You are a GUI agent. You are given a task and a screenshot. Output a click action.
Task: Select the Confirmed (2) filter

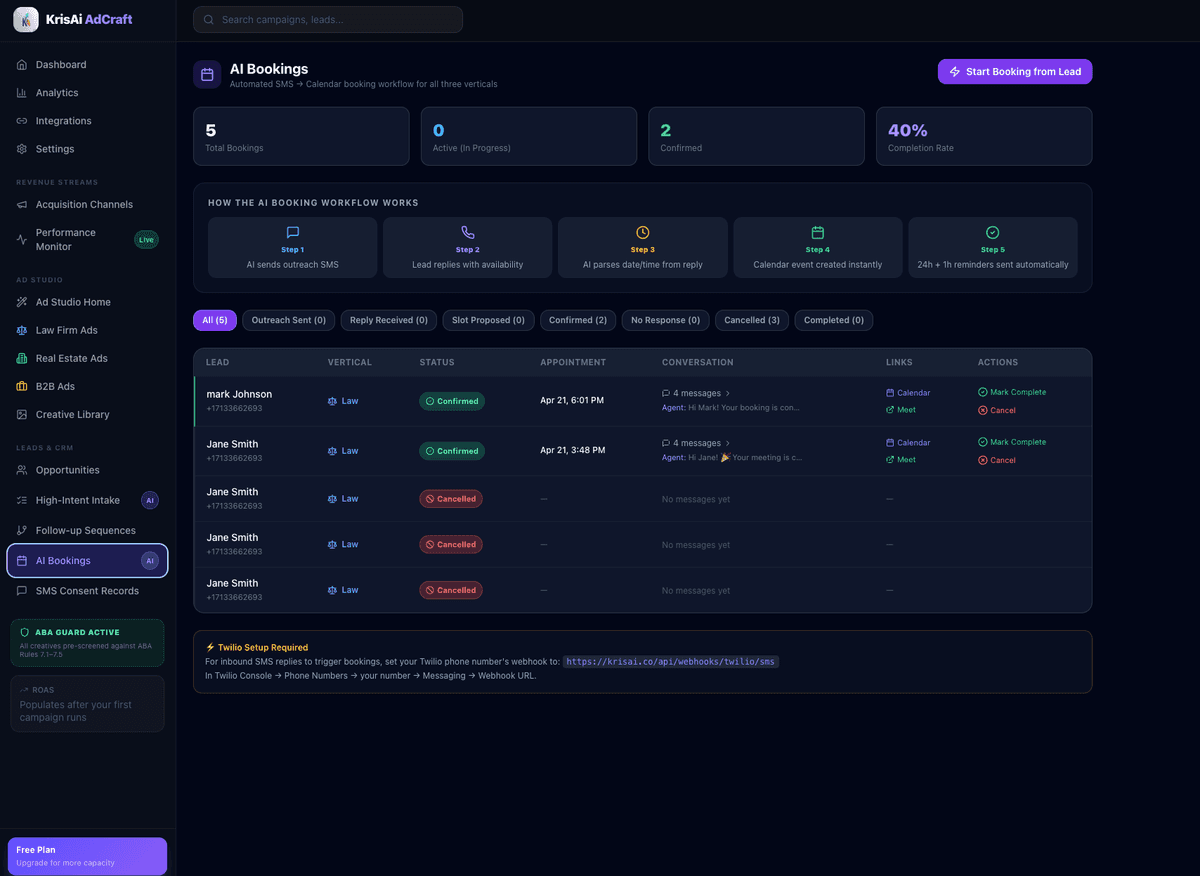578,320
